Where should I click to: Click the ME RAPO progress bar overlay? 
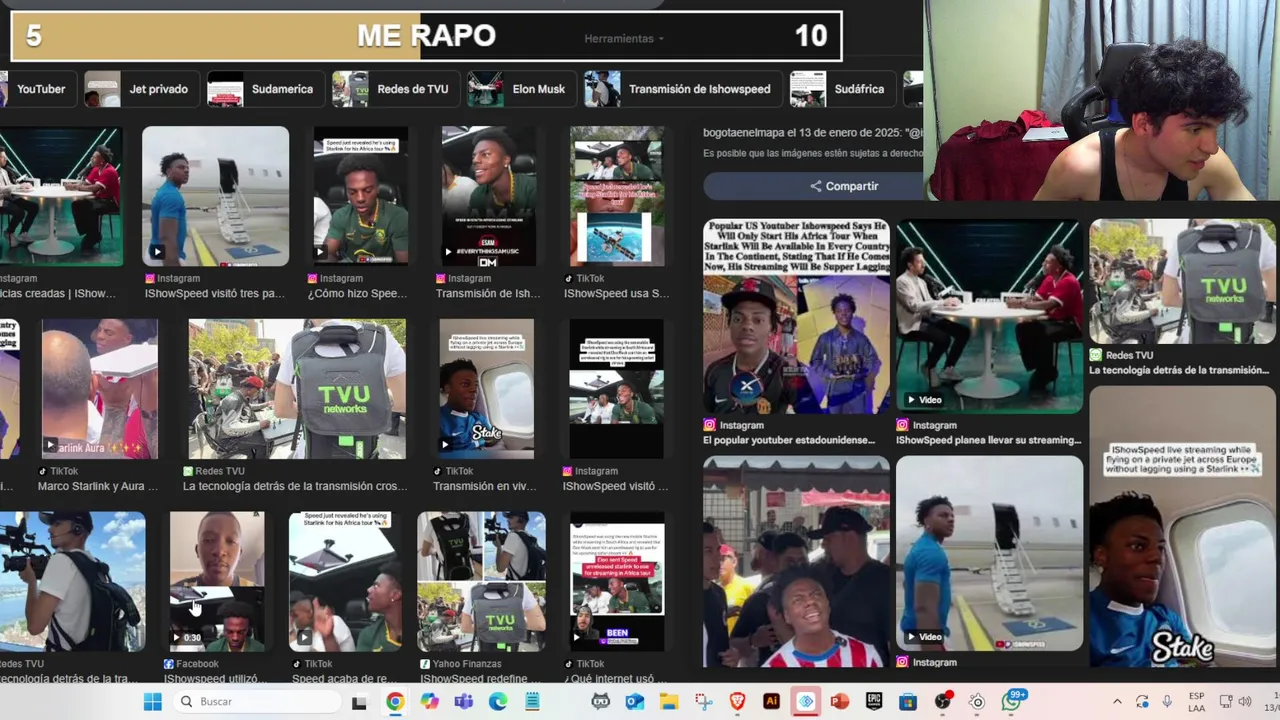click(x=427, y=36)
